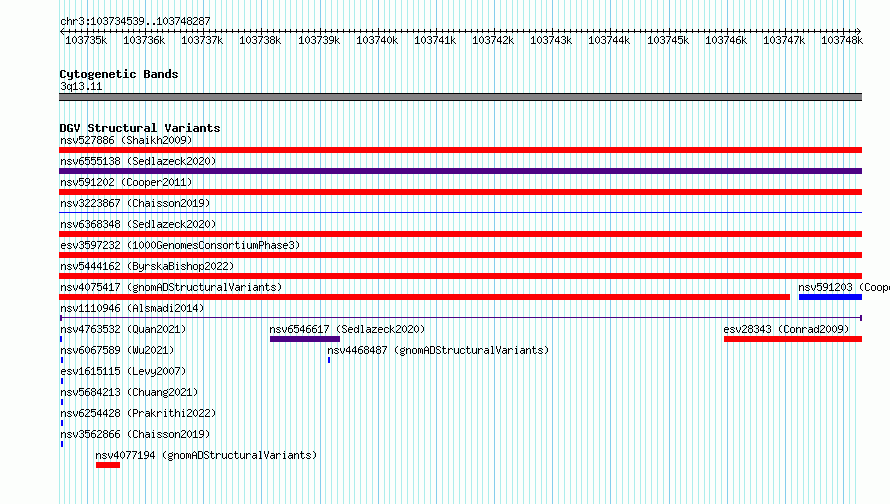Viewport: 890px width, 504px height.
Task: Click nsv1110946 (Alsmadi2014) variant label
Action: pyautogui.click(x=132, y=308)
